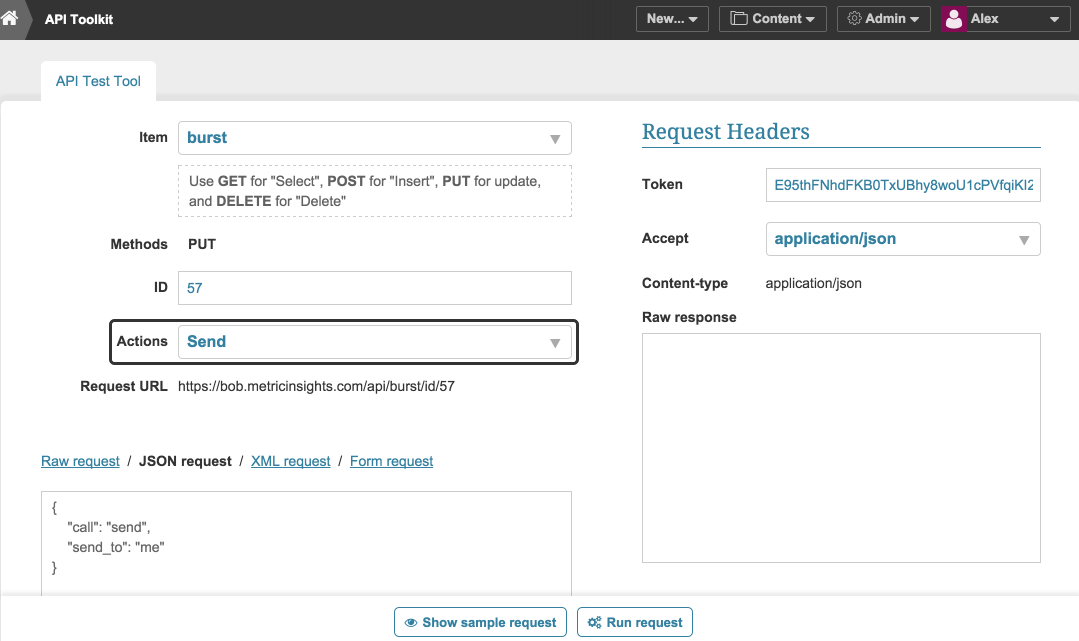Screen dimensions: 1079x641
Task: Click the Token input field
Action: [x=902, y=185]
